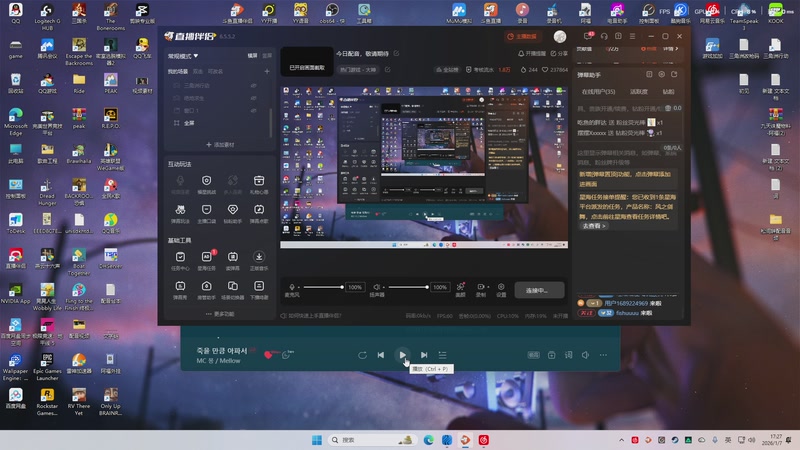Screen dimensions: 800x450
Task: Click 去查看 > in task notice
Action: 594,226
